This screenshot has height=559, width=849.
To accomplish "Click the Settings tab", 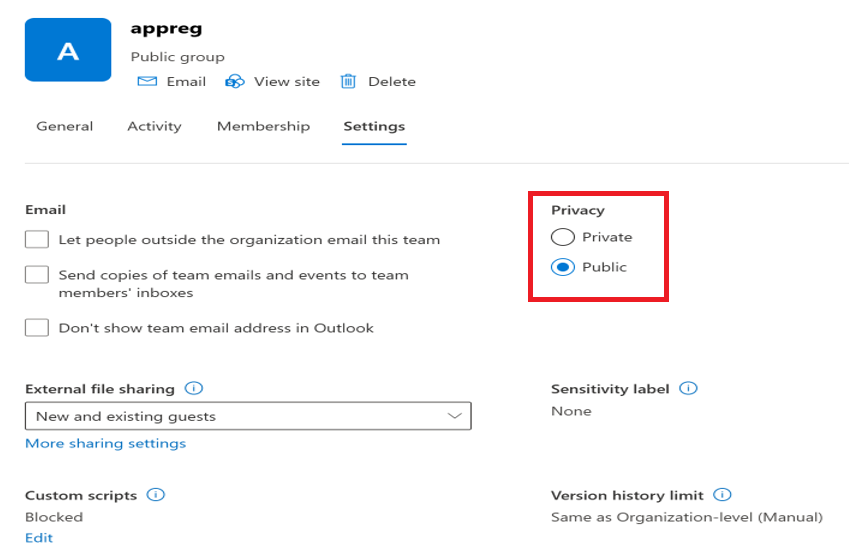I will coord(374,127).
